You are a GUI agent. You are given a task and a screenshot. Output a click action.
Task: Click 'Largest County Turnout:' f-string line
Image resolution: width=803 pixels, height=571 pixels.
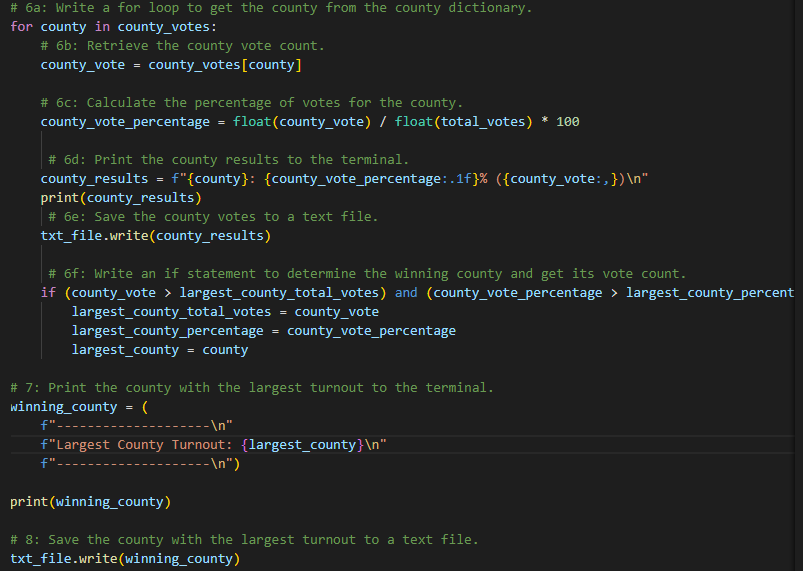214,445
